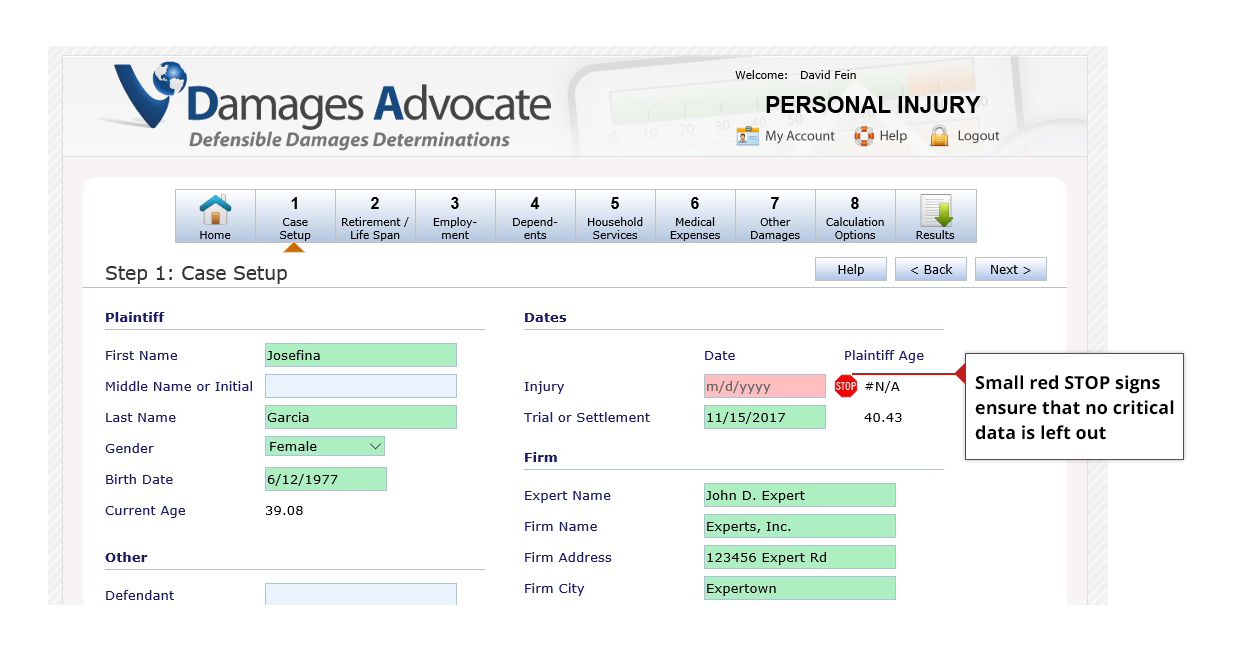The image size is (1235, 650).
Task: Click the Birth Date field 6/12/1977
Action: point(326,479)
